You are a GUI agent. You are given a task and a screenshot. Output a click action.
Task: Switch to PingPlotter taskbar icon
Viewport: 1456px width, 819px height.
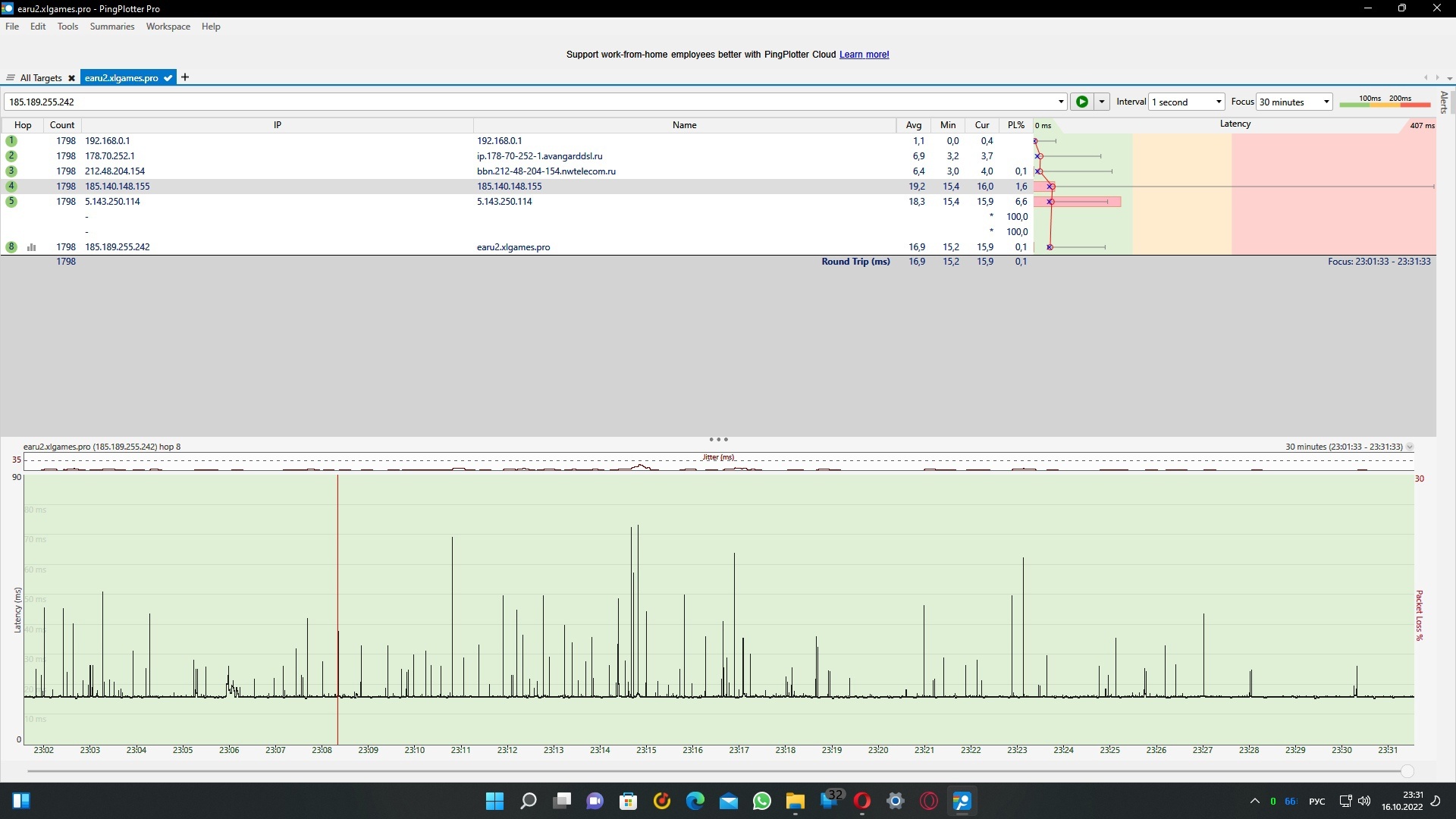click(x=962, y=801)
